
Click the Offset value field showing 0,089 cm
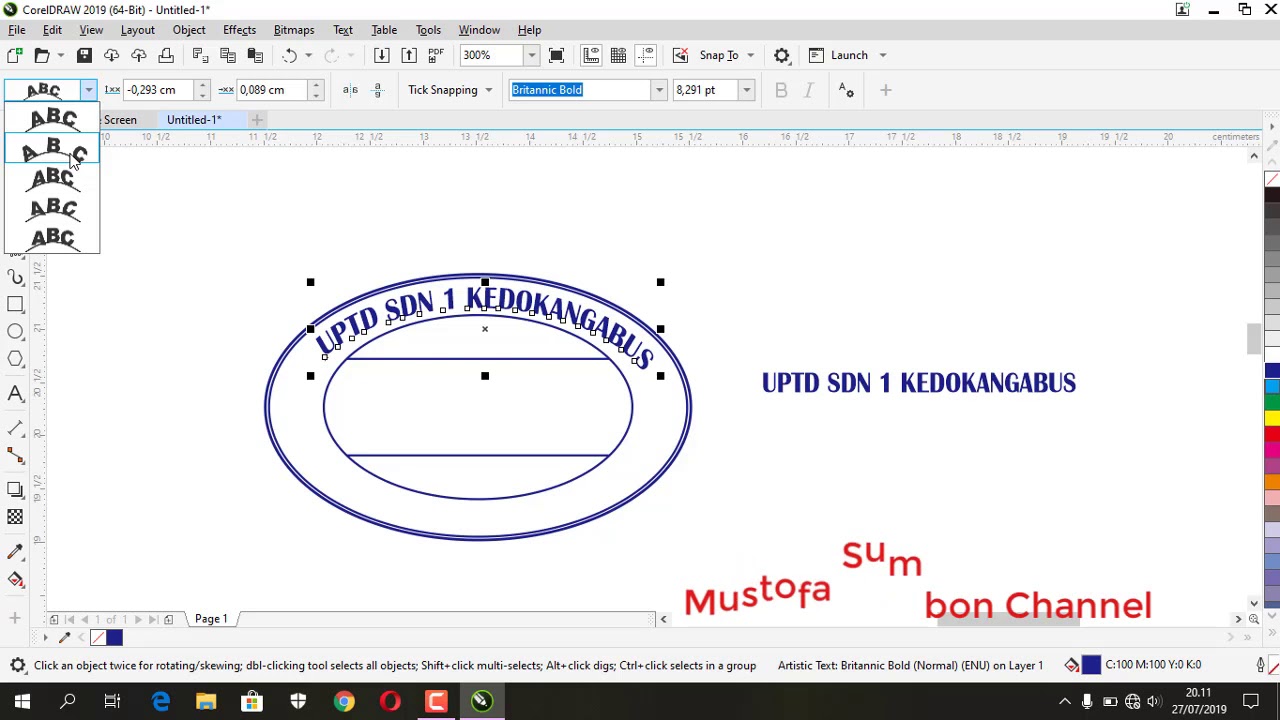[271, 90]
